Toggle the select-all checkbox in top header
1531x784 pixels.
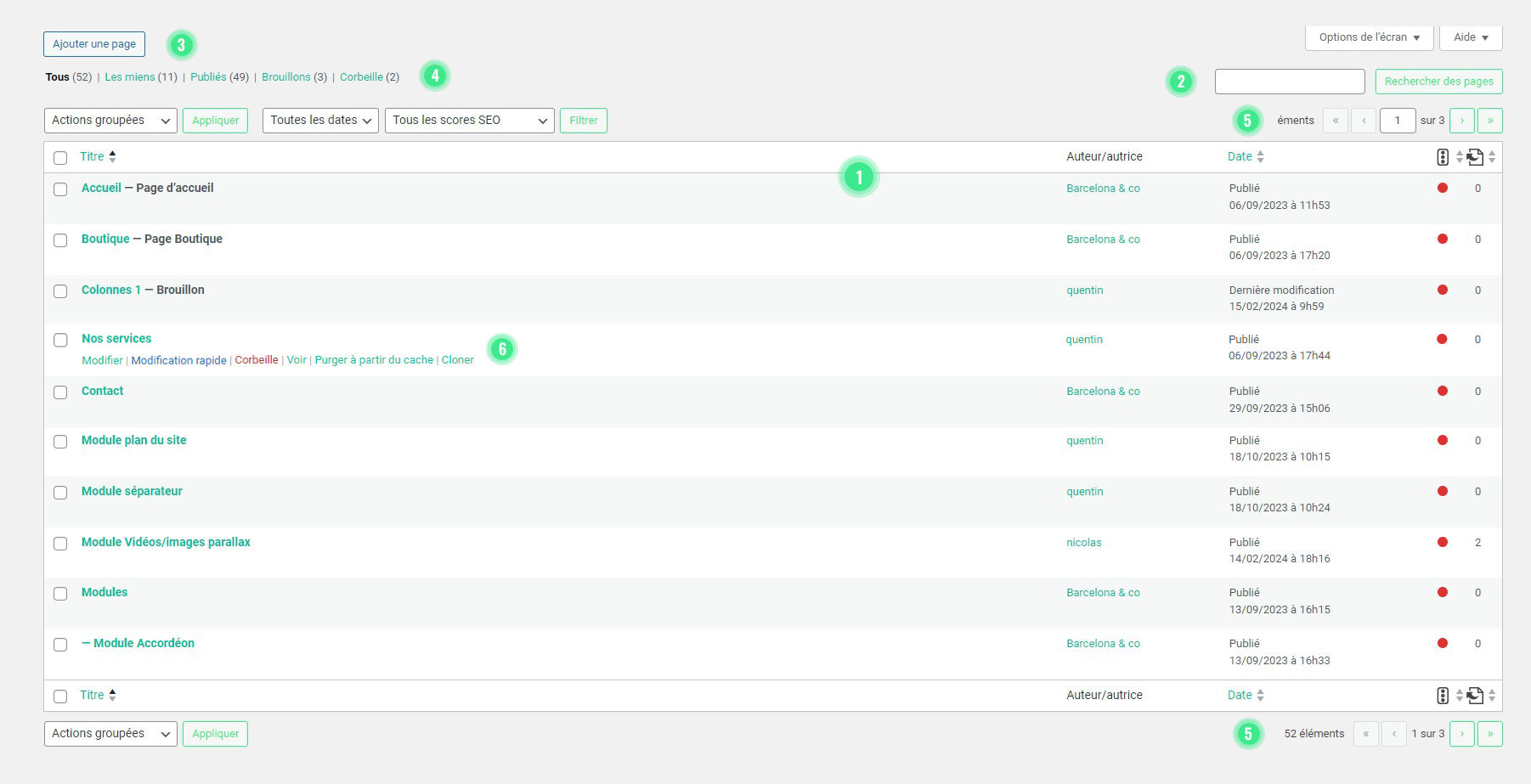click(x=60, y=158)
